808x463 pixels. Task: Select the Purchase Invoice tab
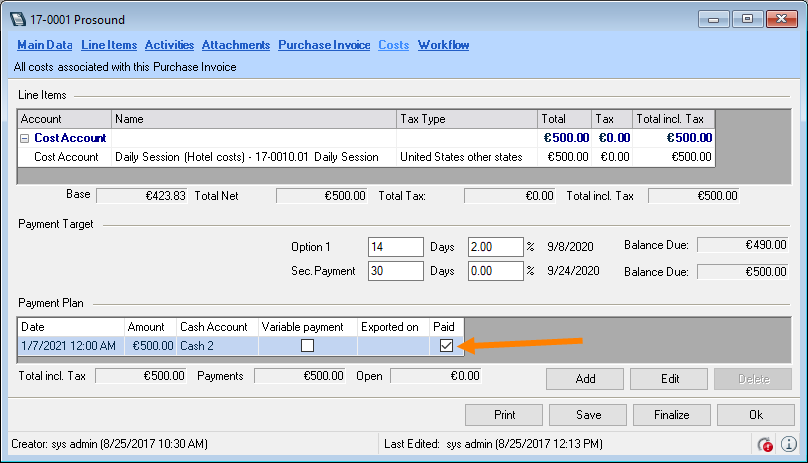point(324,45)
